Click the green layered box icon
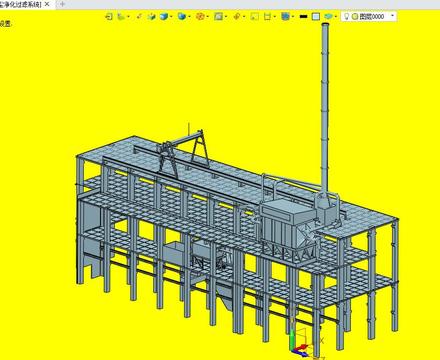The height and width of the screenshot is (360, 440). click(152, 16)
